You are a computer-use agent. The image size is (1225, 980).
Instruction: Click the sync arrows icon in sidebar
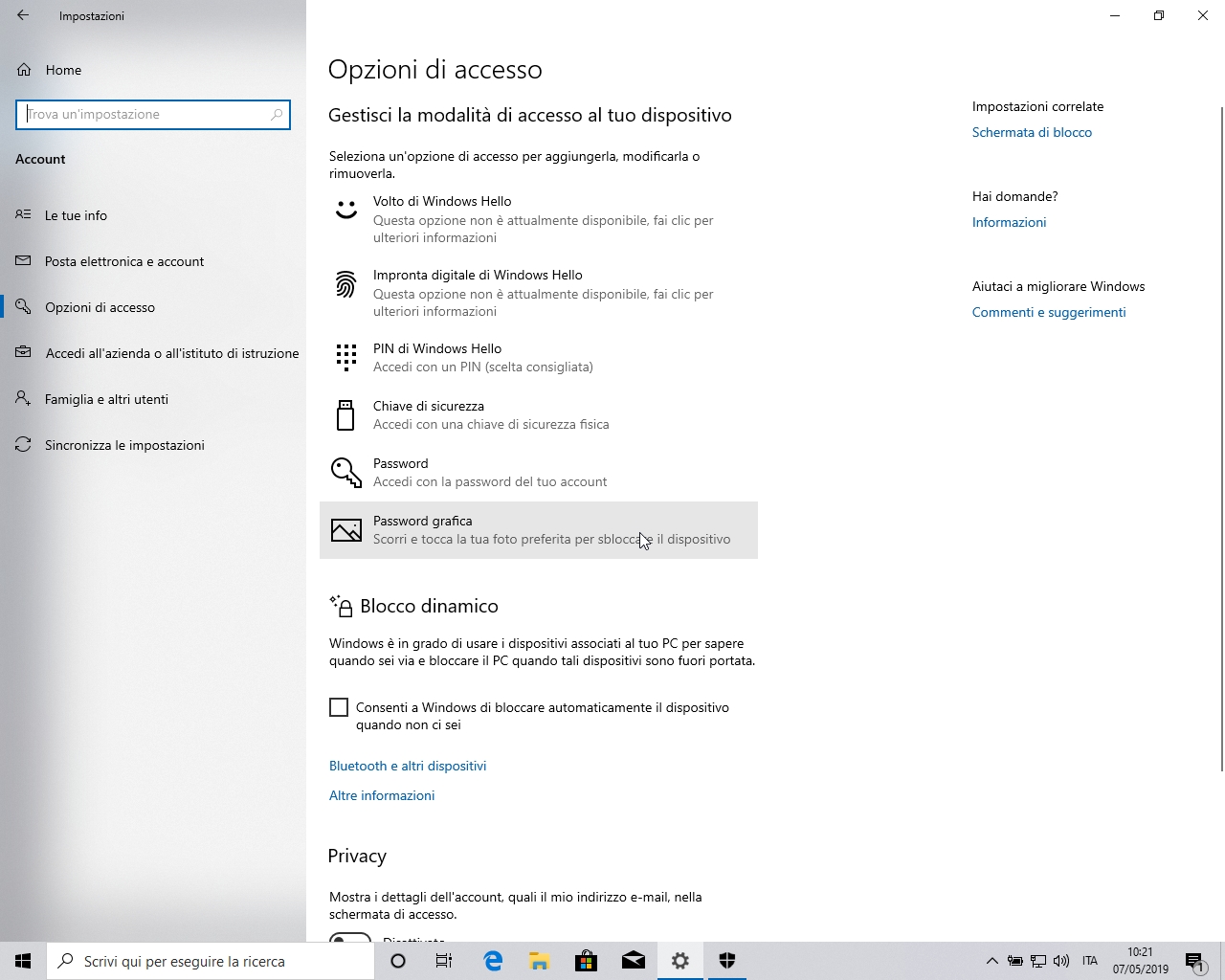pos(23,444)
